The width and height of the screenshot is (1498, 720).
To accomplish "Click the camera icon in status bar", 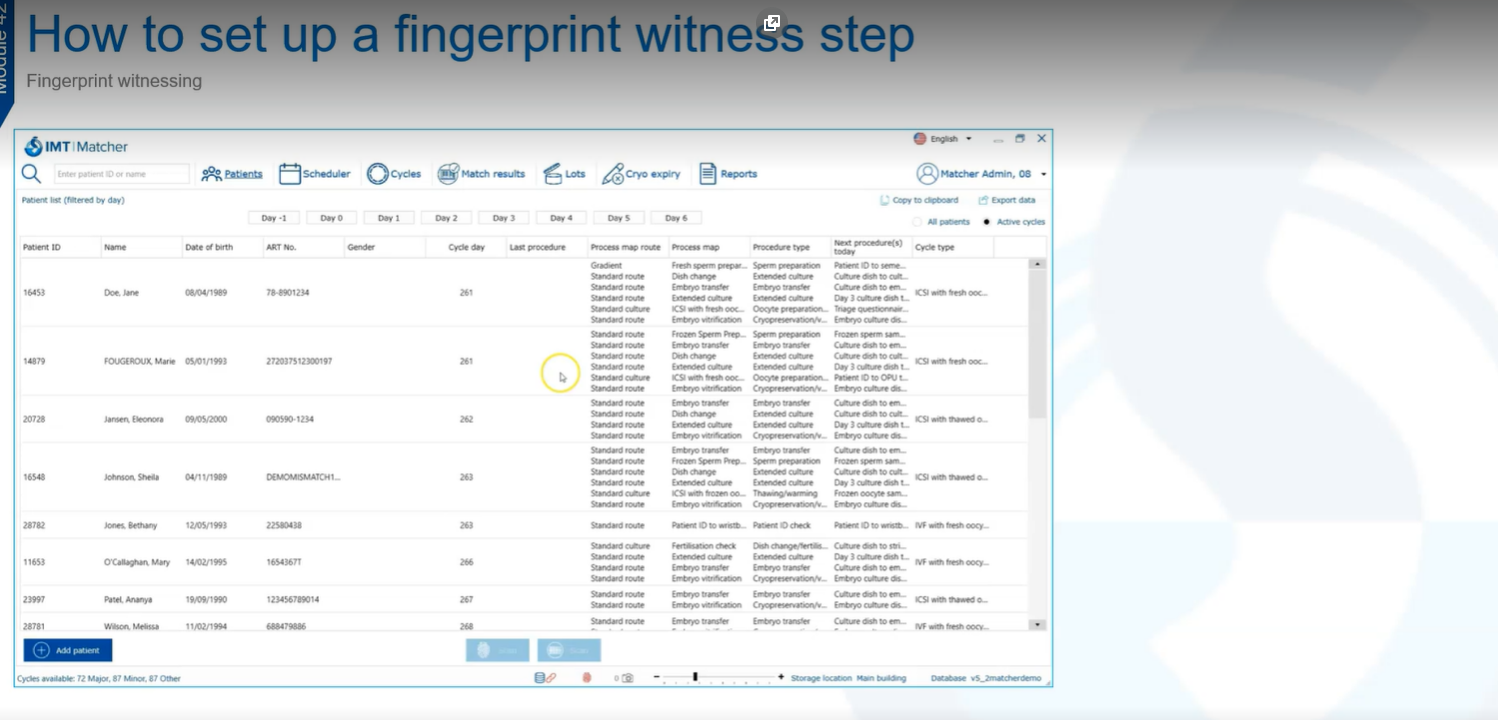I will click(627, 678).
